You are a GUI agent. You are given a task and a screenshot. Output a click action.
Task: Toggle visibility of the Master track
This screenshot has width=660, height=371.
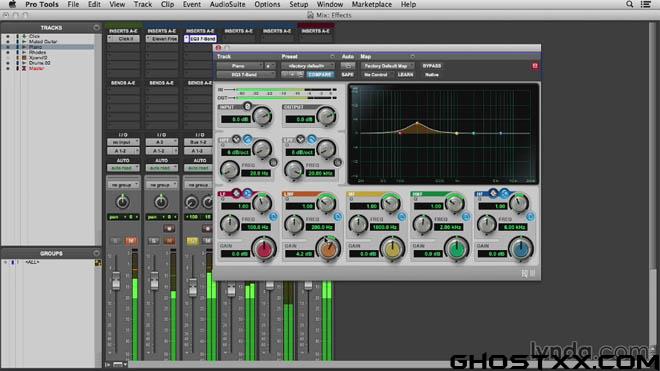click(8, 68)
